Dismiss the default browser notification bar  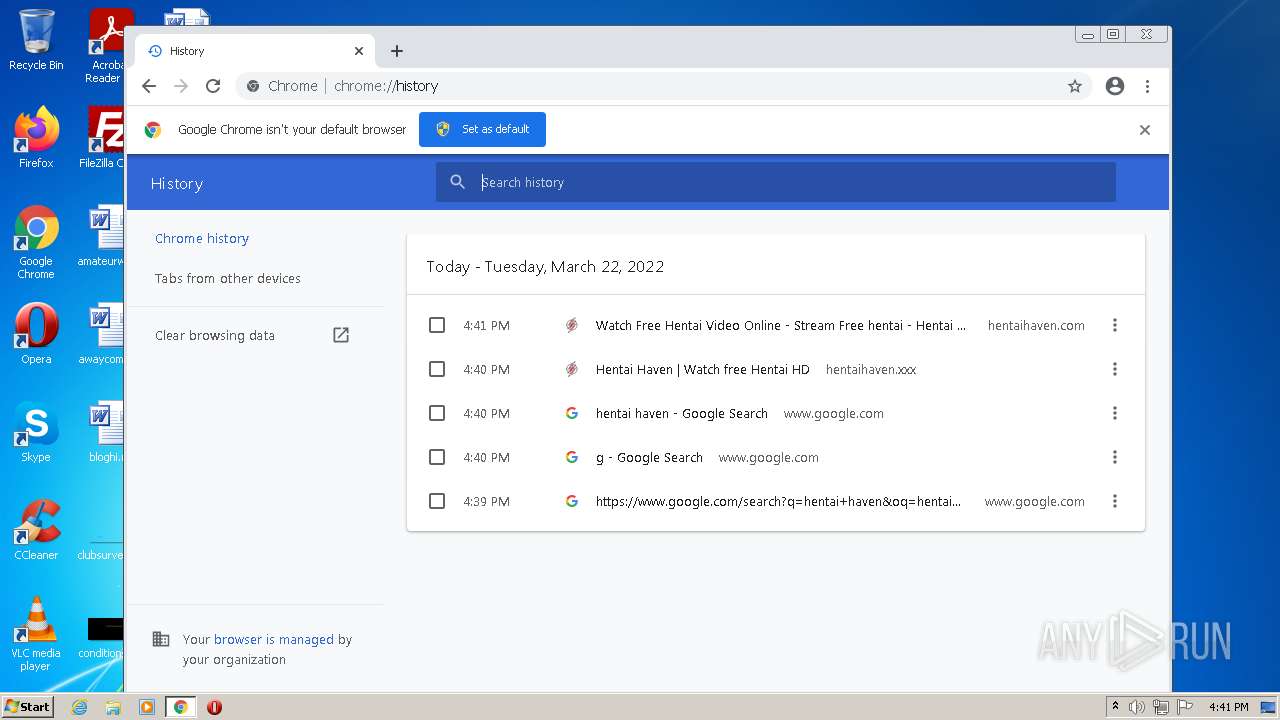point(1145,130)
